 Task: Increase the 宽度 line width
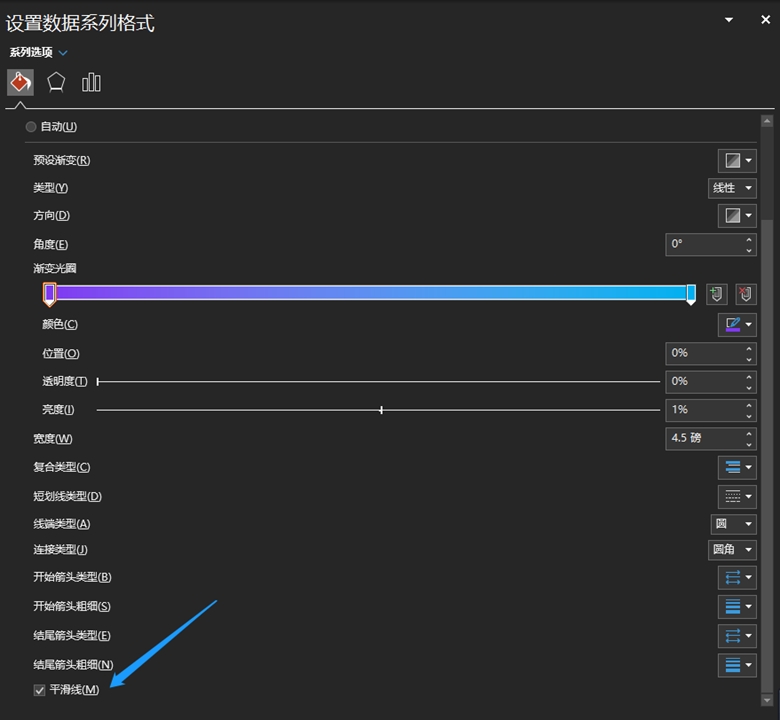pyautogui.click(x=749, y=433)
